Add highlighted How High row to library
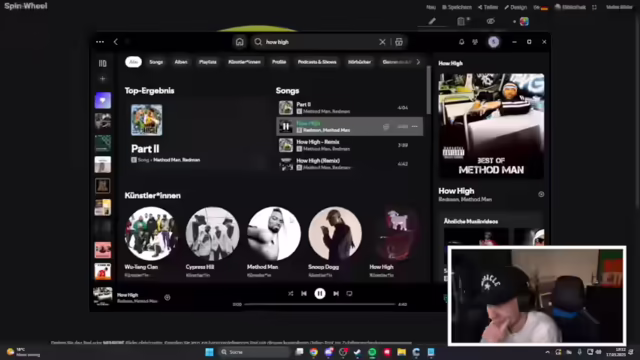The width and height of the screenshot is (640, 360). [x=386, y=127]
